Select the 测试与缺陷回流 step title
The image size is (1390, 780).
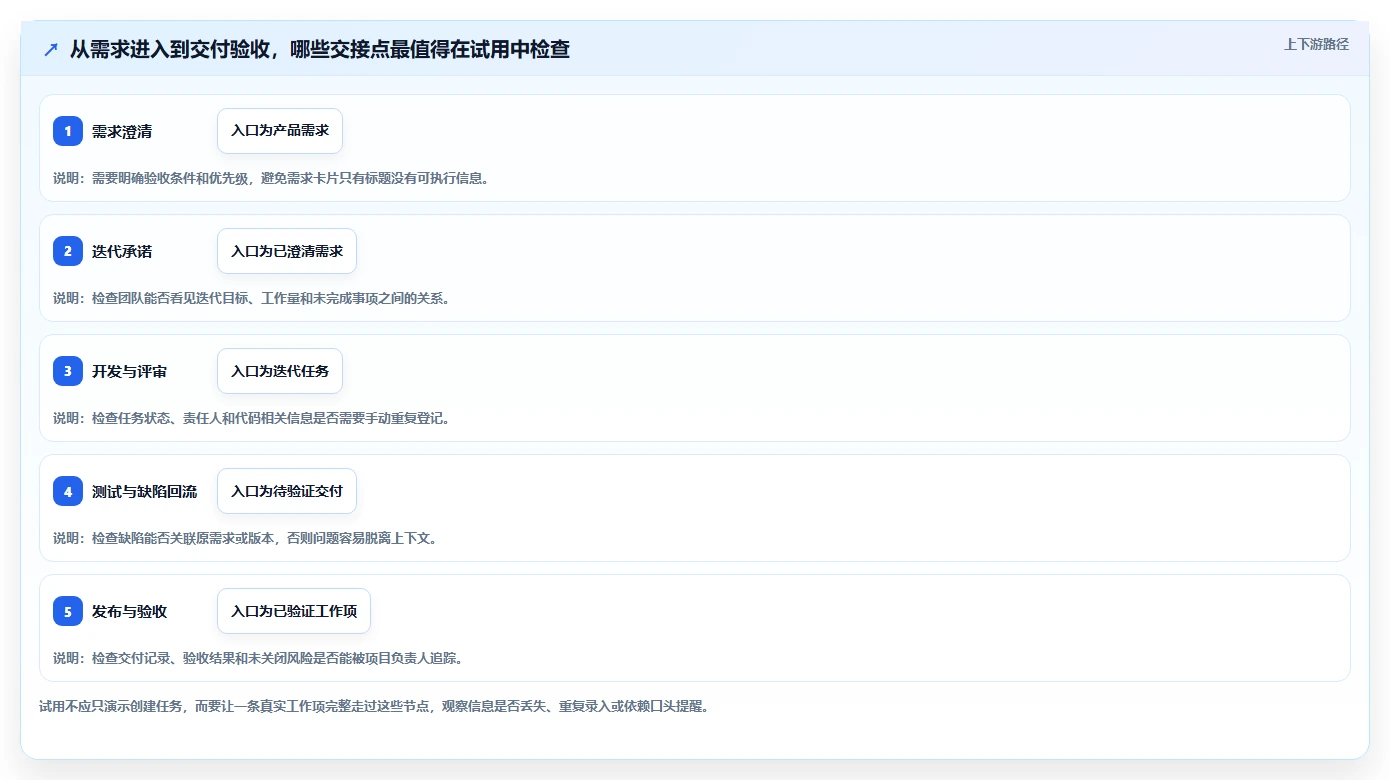(144, 491)
